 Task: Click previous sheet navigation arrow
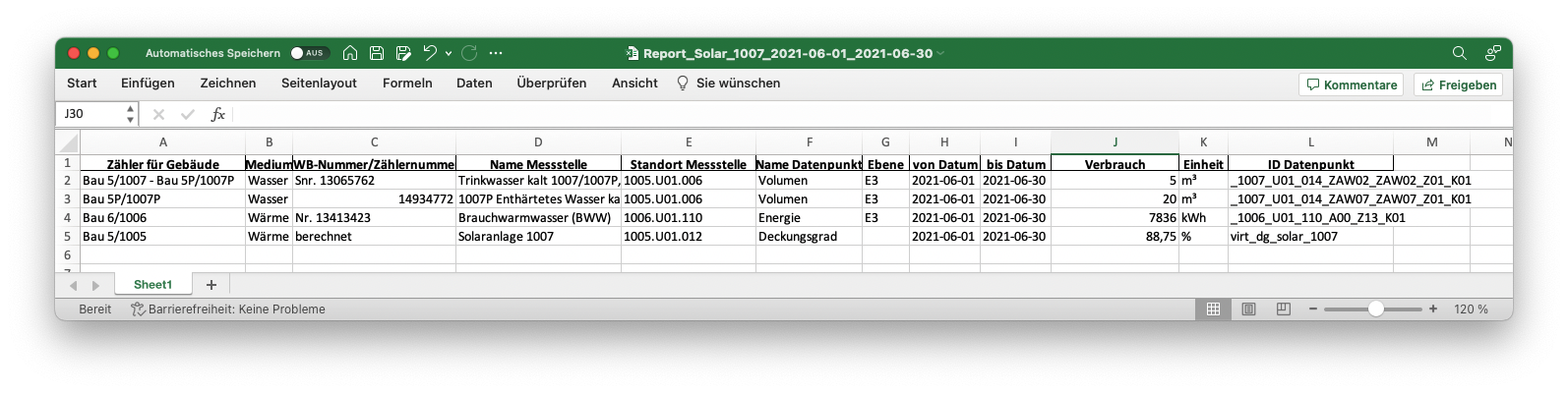pos(73,286)
